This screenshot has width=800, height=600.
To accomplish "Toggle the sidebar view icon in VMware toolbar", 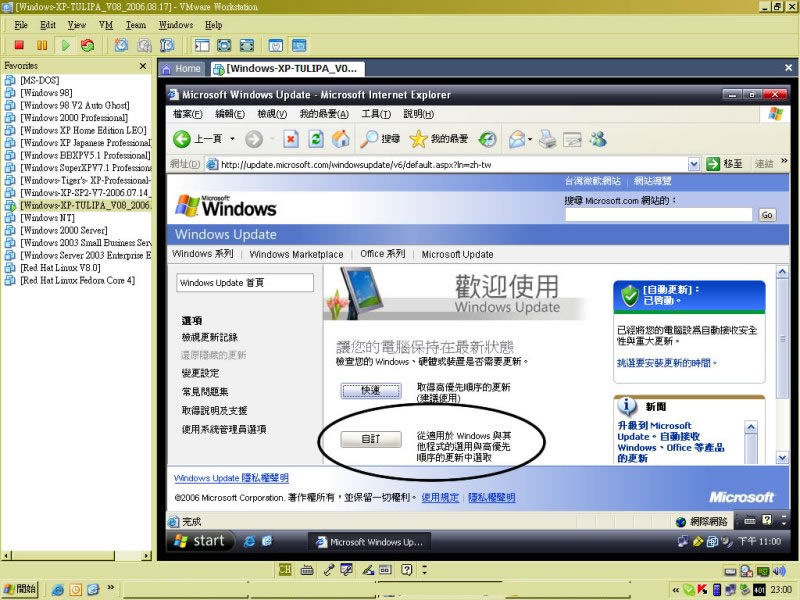I will pyautogui.click(x=202, y=45).
